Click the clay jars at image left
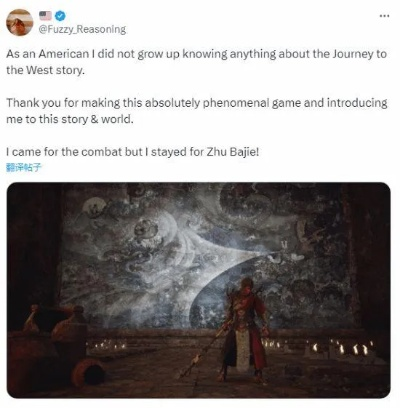Viewport: 400px width, 408px height. (53, 328)
